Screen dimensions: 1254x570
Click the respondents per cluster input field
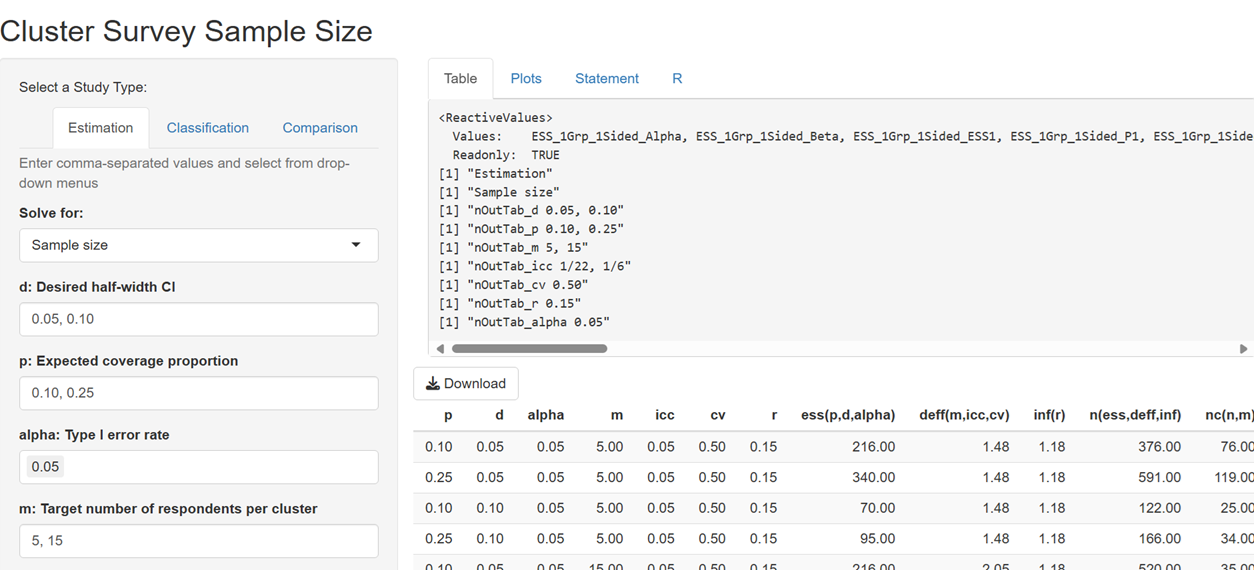point(198,541)
